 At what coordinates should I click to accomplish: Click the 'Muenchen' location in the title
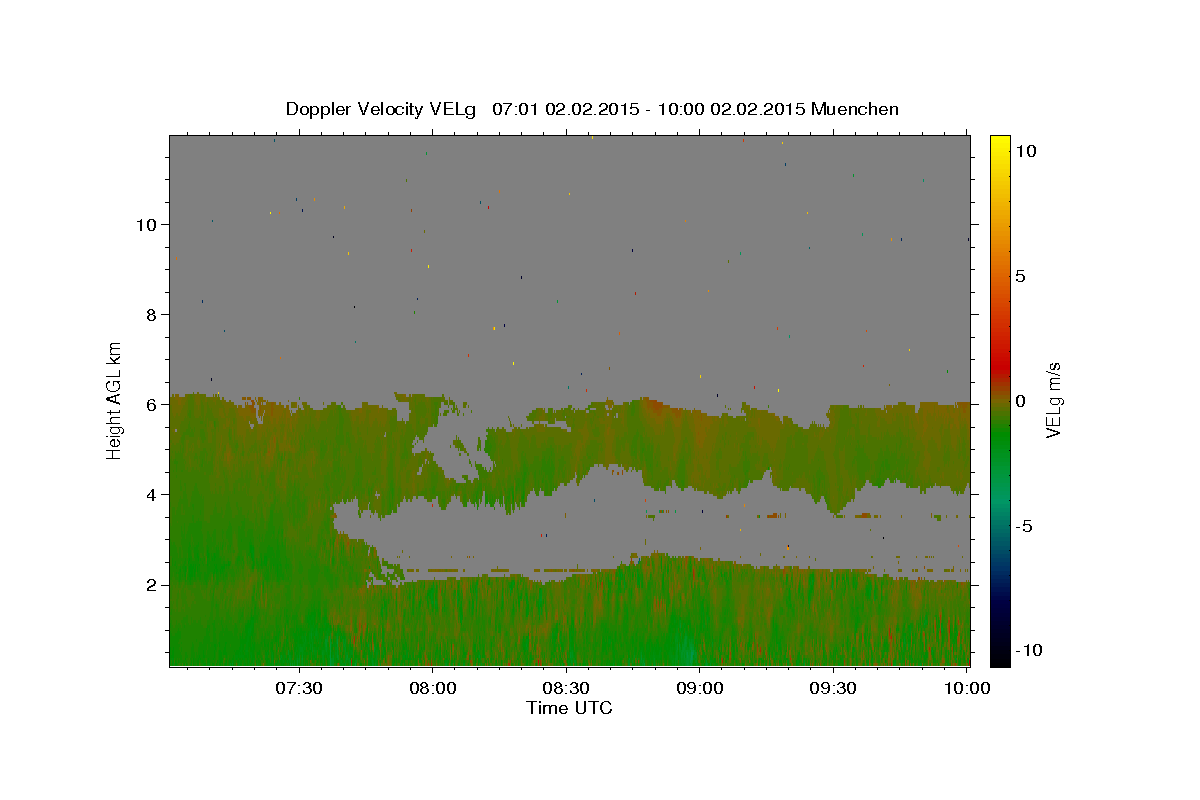click(855, 109)
